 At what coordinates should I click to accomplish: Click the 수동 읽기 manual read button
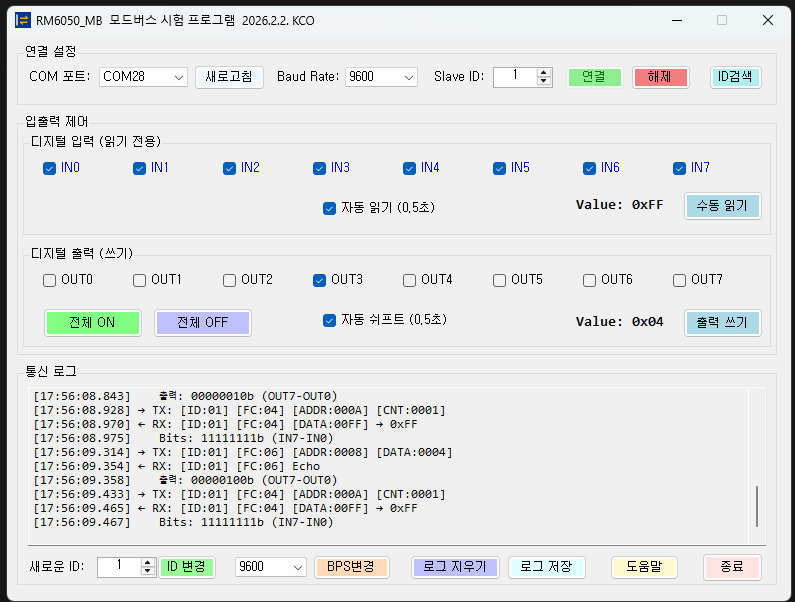(x=722, y=206)
